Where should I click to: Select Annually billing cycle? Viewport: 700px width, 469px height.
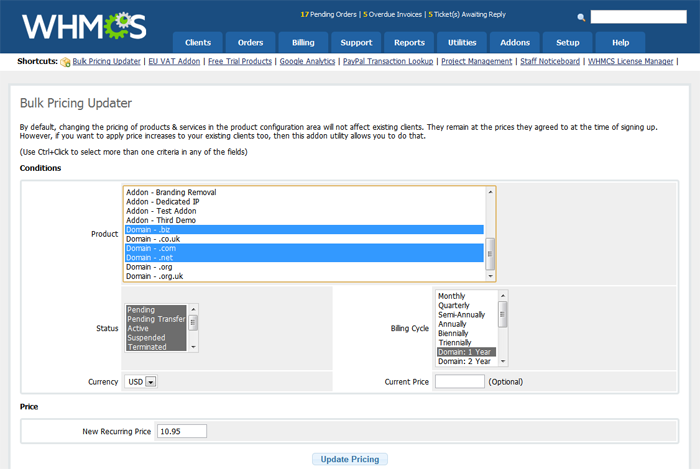[x=467, y=324]
